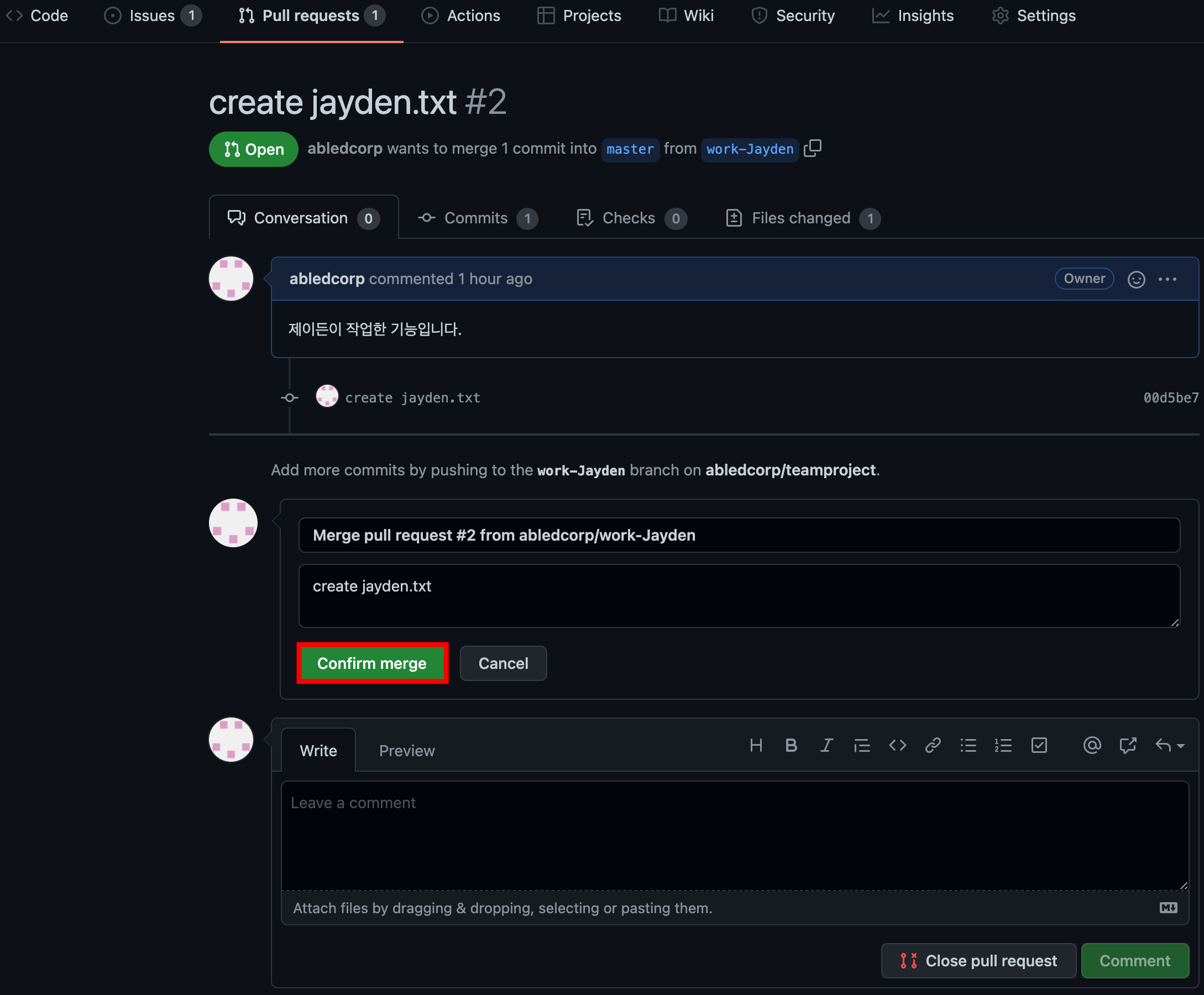The height and width of the screenshot is (995, 1204).
Task: Click the Leave a comment text area
Action: 734,836
